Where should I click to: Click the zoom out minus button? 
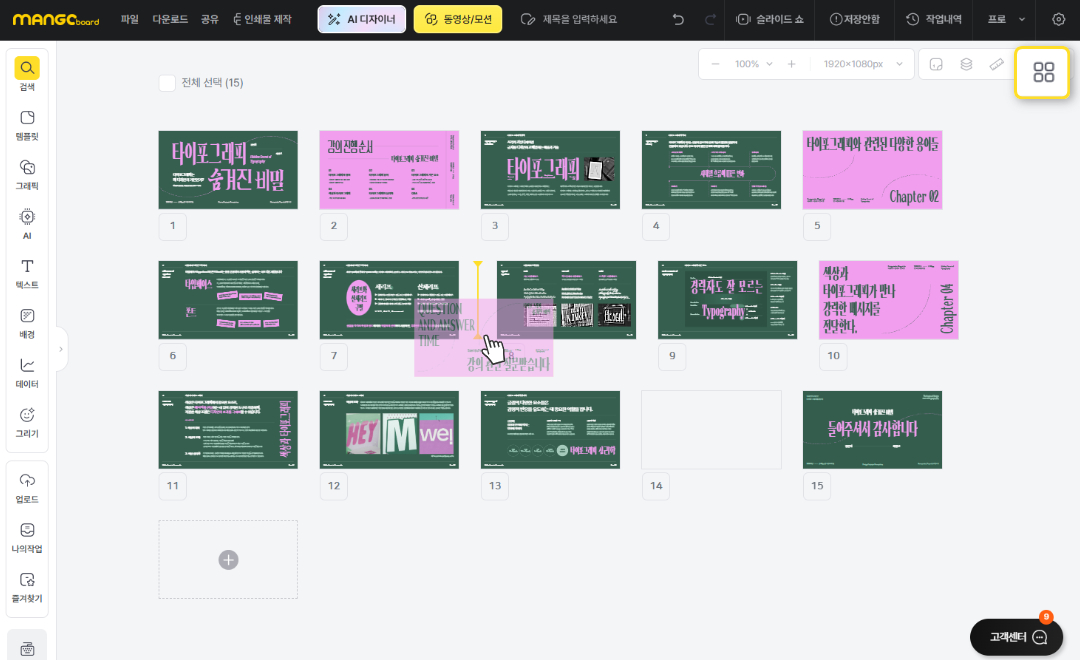pyautogui.click(x=715, y=64)
